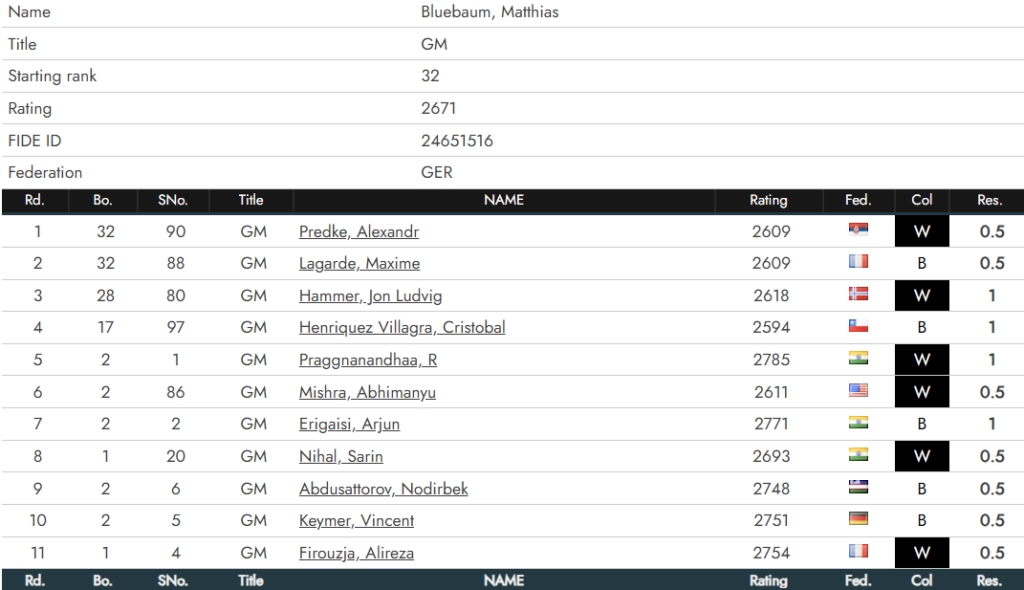Click Keymer, Vincent name link
Image resolution: width=1024 pixels, height=590 pixels.
pyautogui.click(x=356, y=521)
